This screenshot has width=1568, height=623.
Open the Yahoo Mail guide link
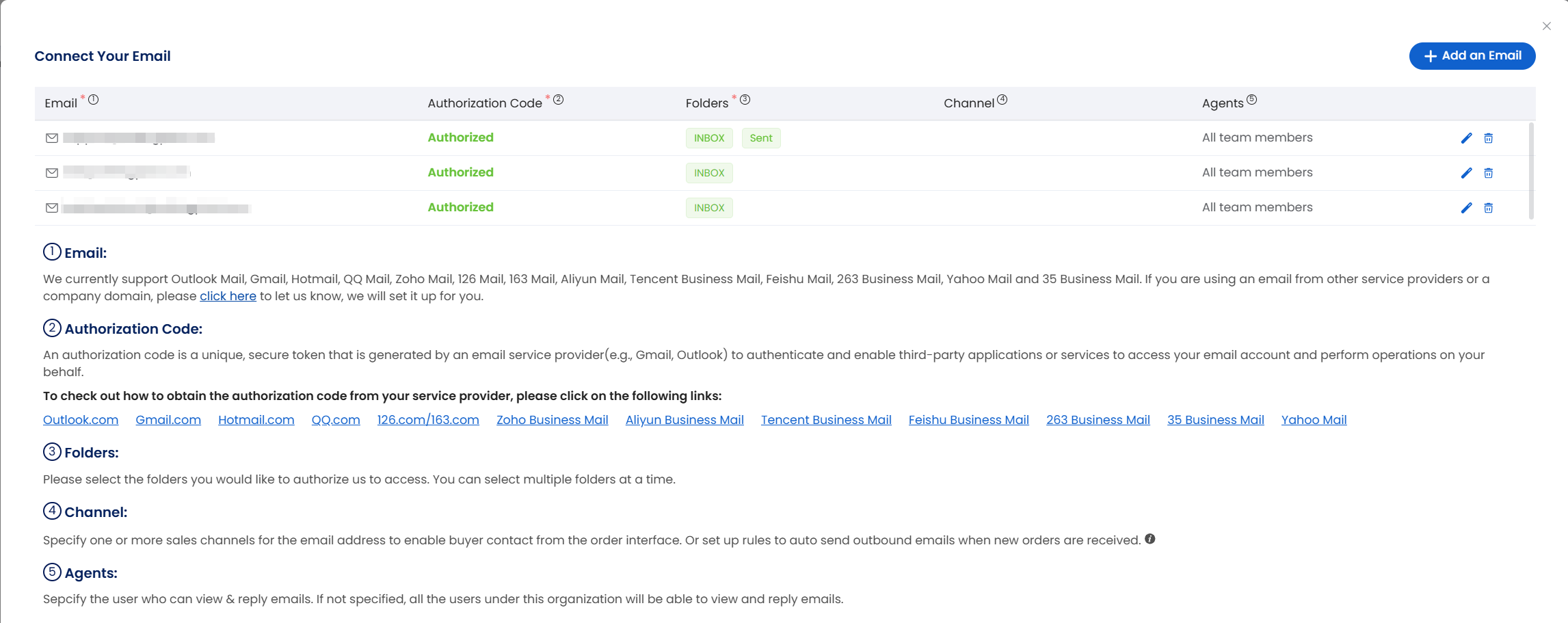(x=1314, y=420)
